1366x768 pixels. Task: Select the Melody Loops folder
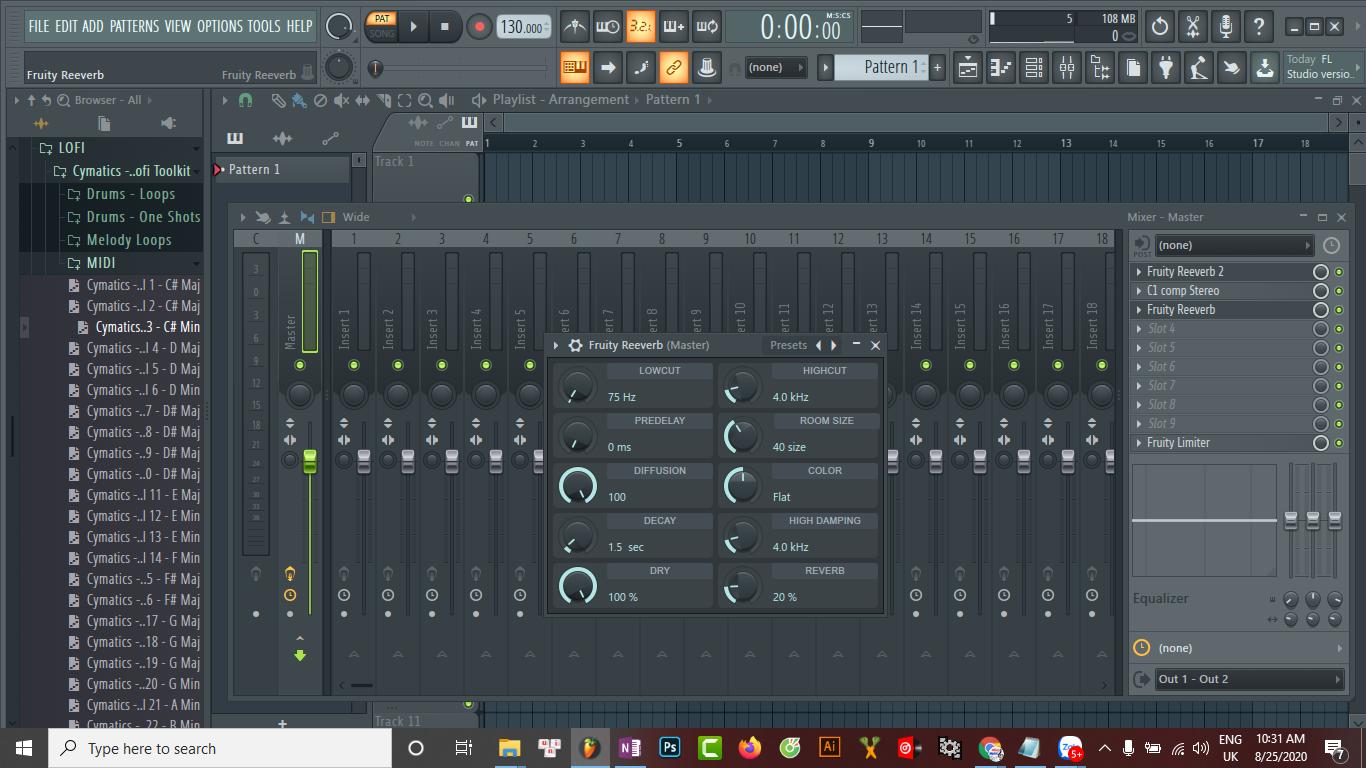(x=129, y=240)
